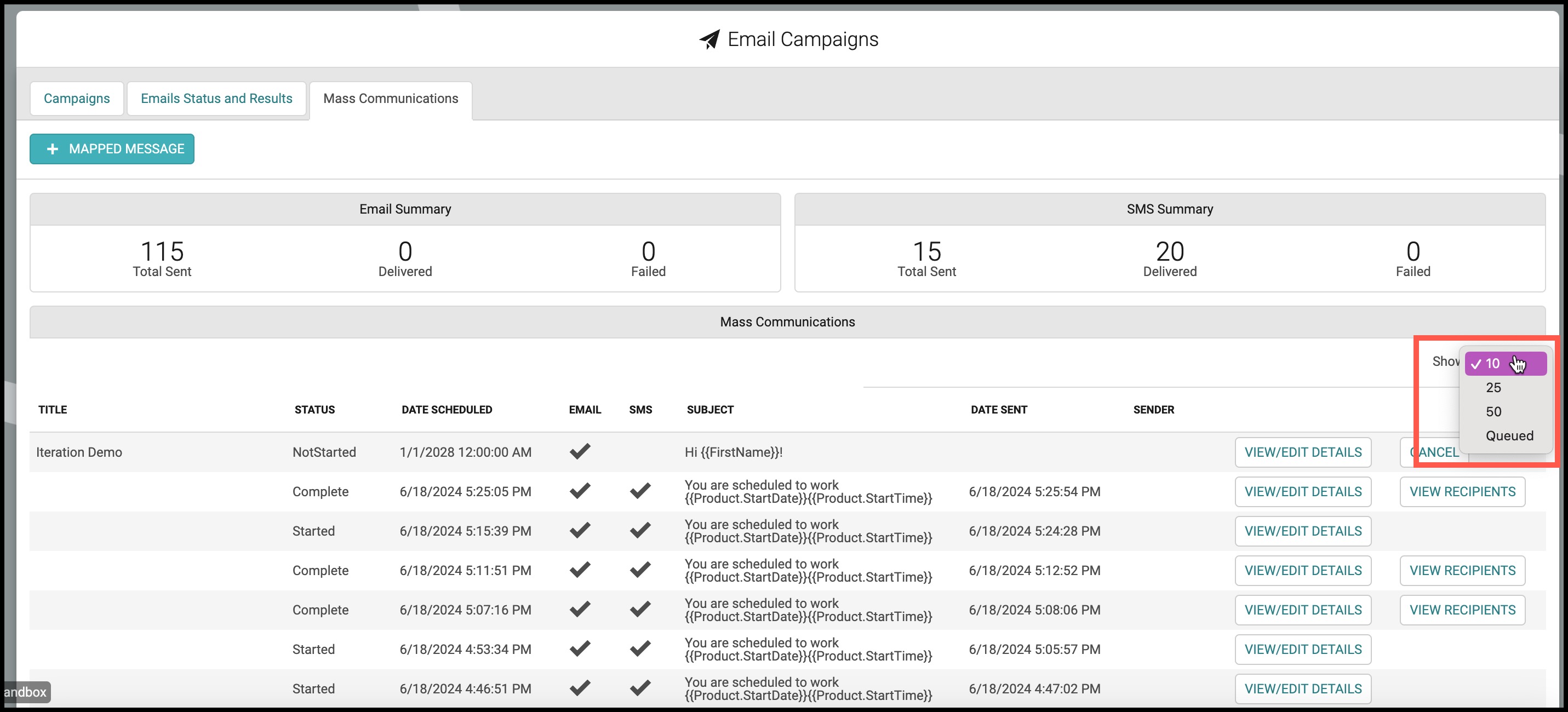1568x712 pixels.
Task: Click VIEW/EDIT DETAILS for Iteration Demo
Action: (x=1303, y=452)
